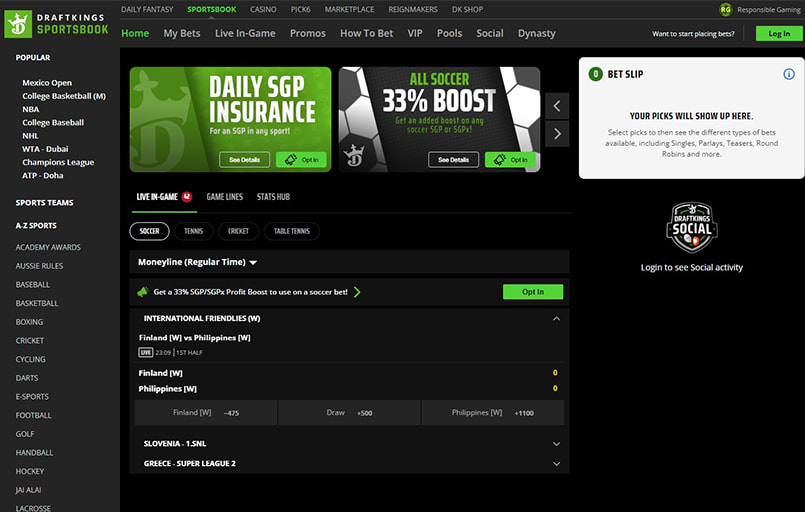Click See Details on Daily SGP Insurance

click(244, 160)
